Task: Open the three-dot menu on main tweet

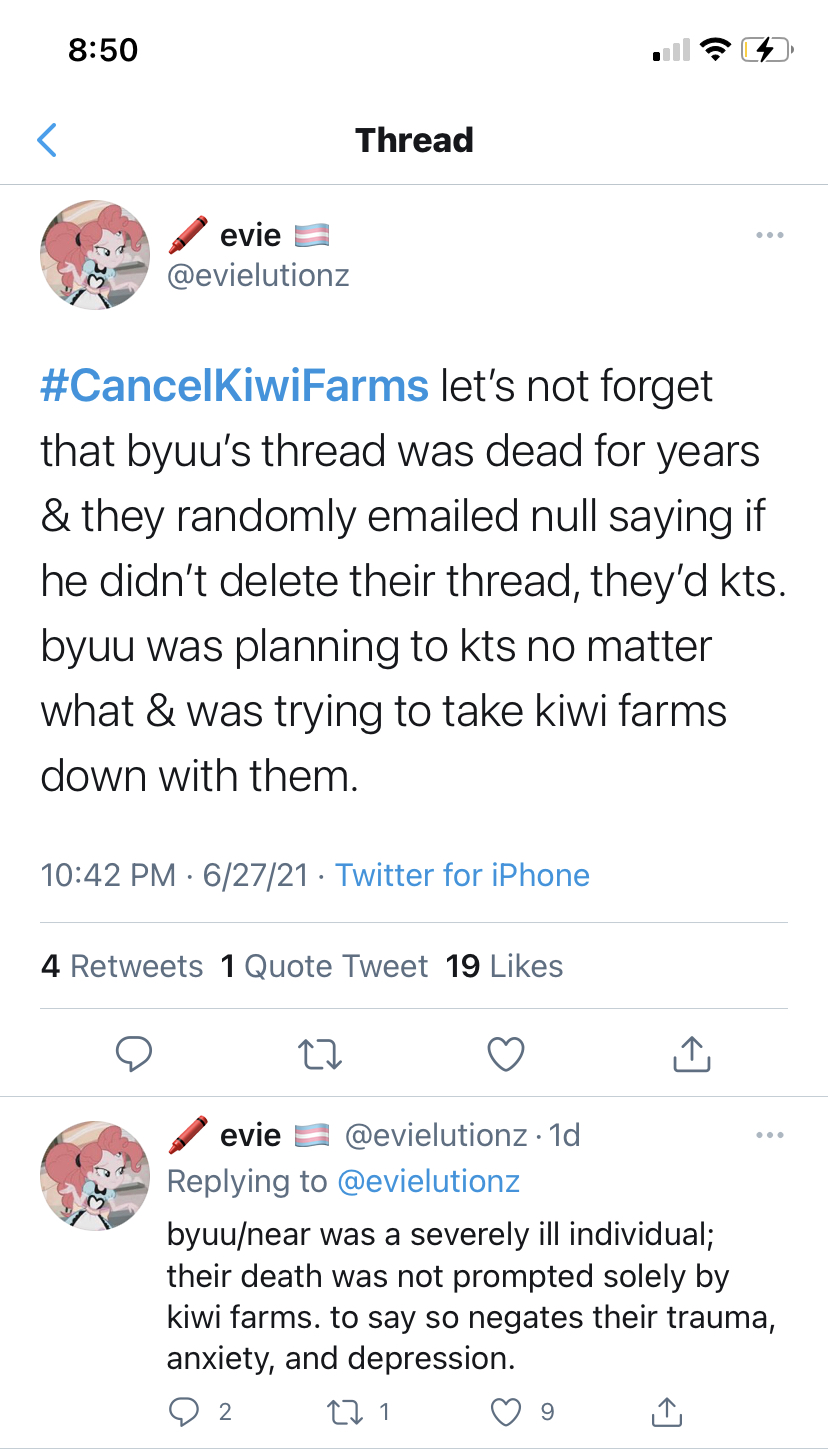Action: [769, 235]
